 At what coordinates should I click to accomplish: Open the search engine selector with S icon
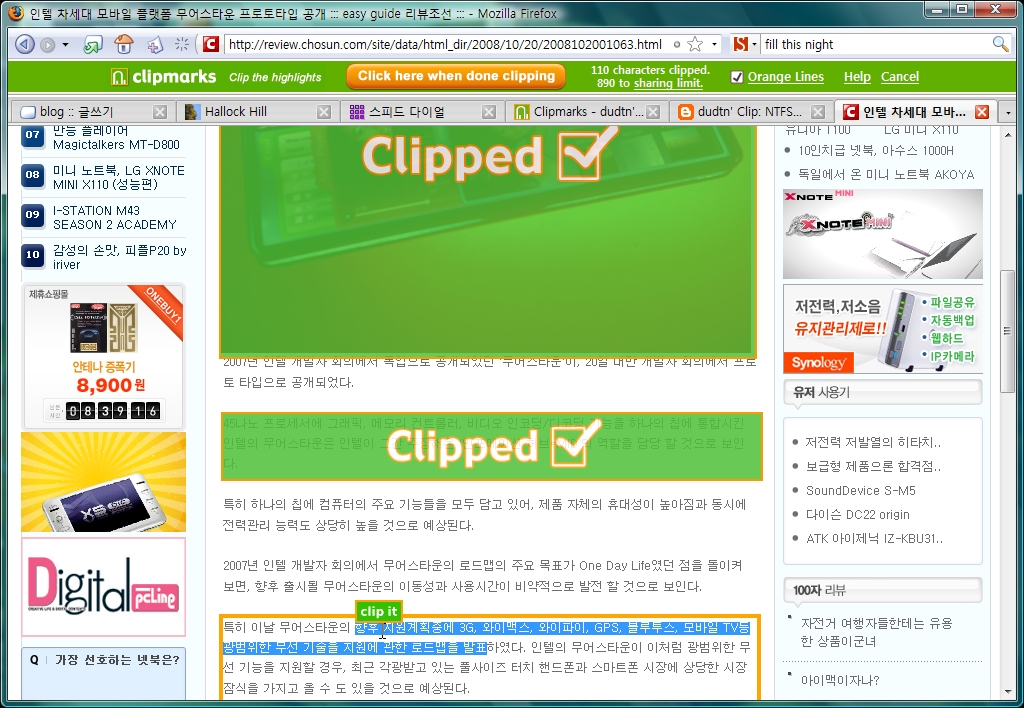coord(744,44)
